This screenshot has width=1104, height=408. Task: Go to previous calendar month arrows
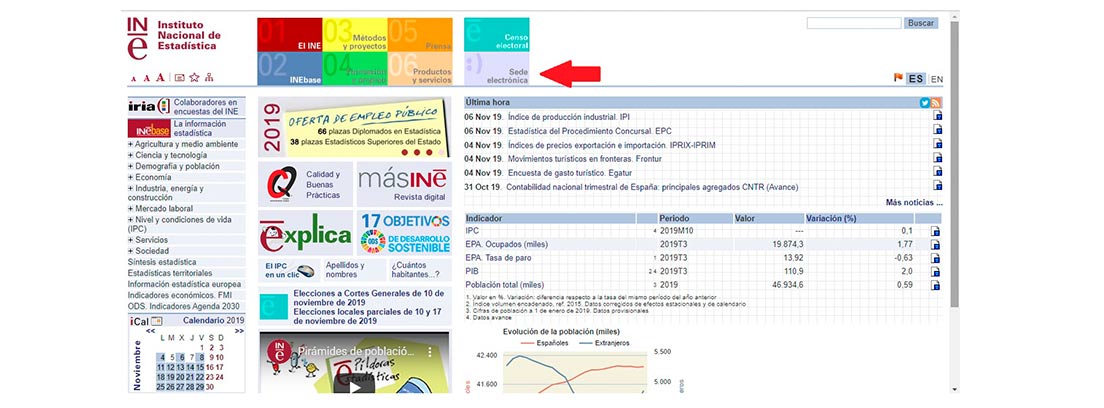(x=150, y=330)
